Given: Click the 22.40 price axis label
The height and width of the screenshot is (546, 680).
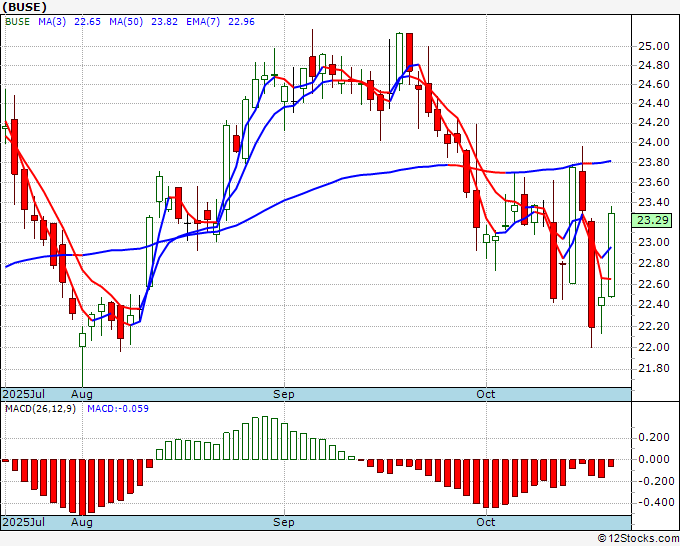Looking at the screenshot, I should click(x=654, y=304).
